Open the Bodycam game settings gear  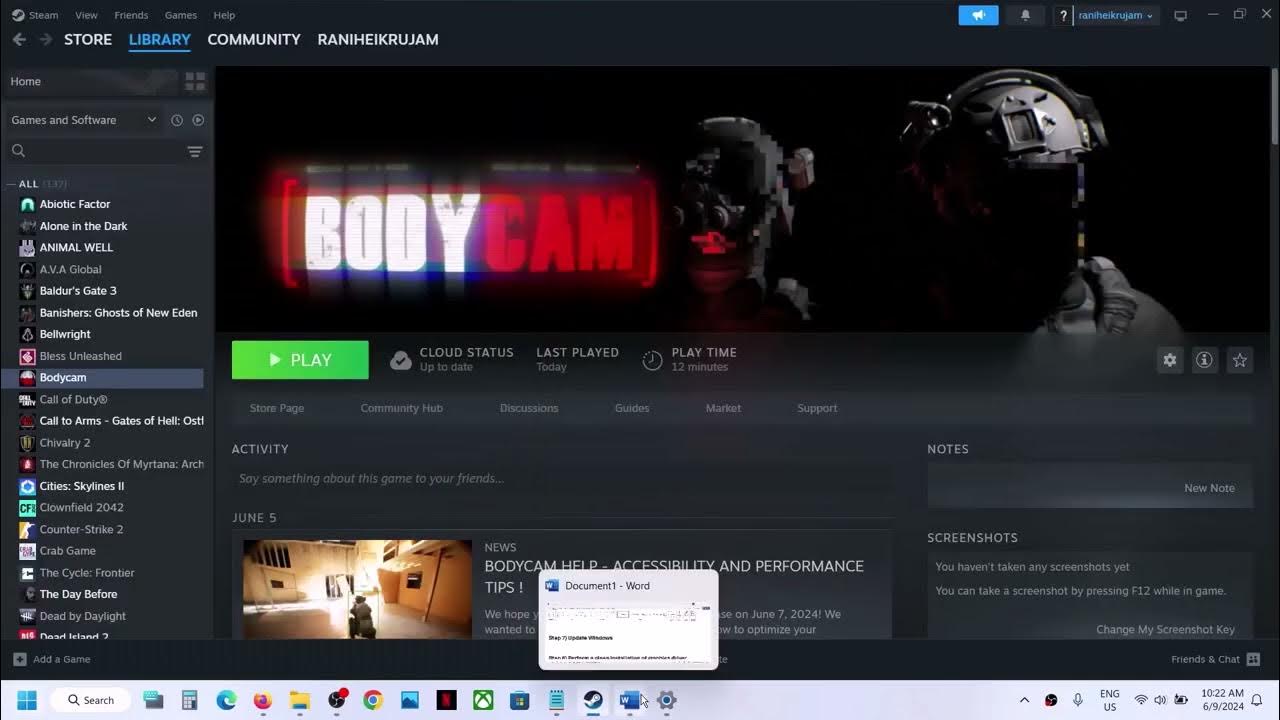click(x=1169, y=360)
